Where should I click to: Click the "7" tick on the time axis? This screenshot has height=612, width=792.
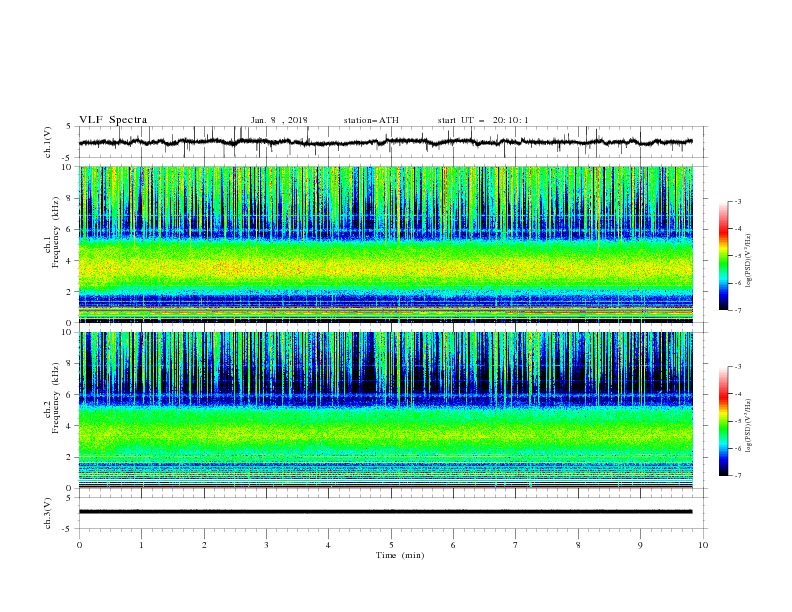pos(516,545)
